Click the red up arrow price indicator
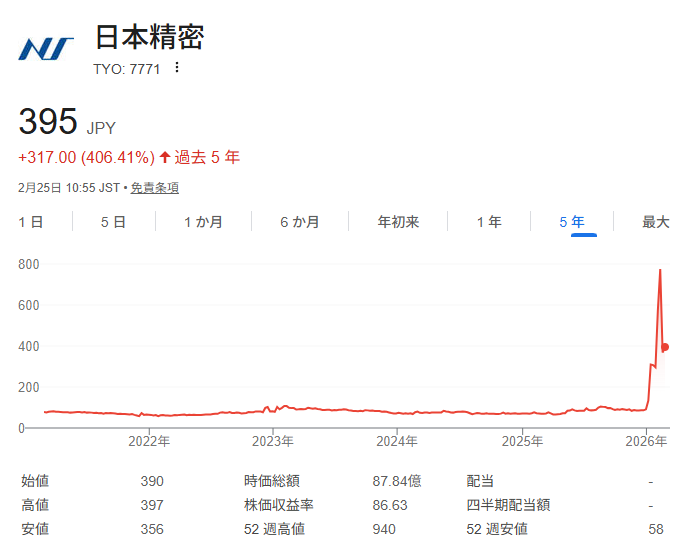Viewport: 678px width, 558px height. click(x=165, y=158)
